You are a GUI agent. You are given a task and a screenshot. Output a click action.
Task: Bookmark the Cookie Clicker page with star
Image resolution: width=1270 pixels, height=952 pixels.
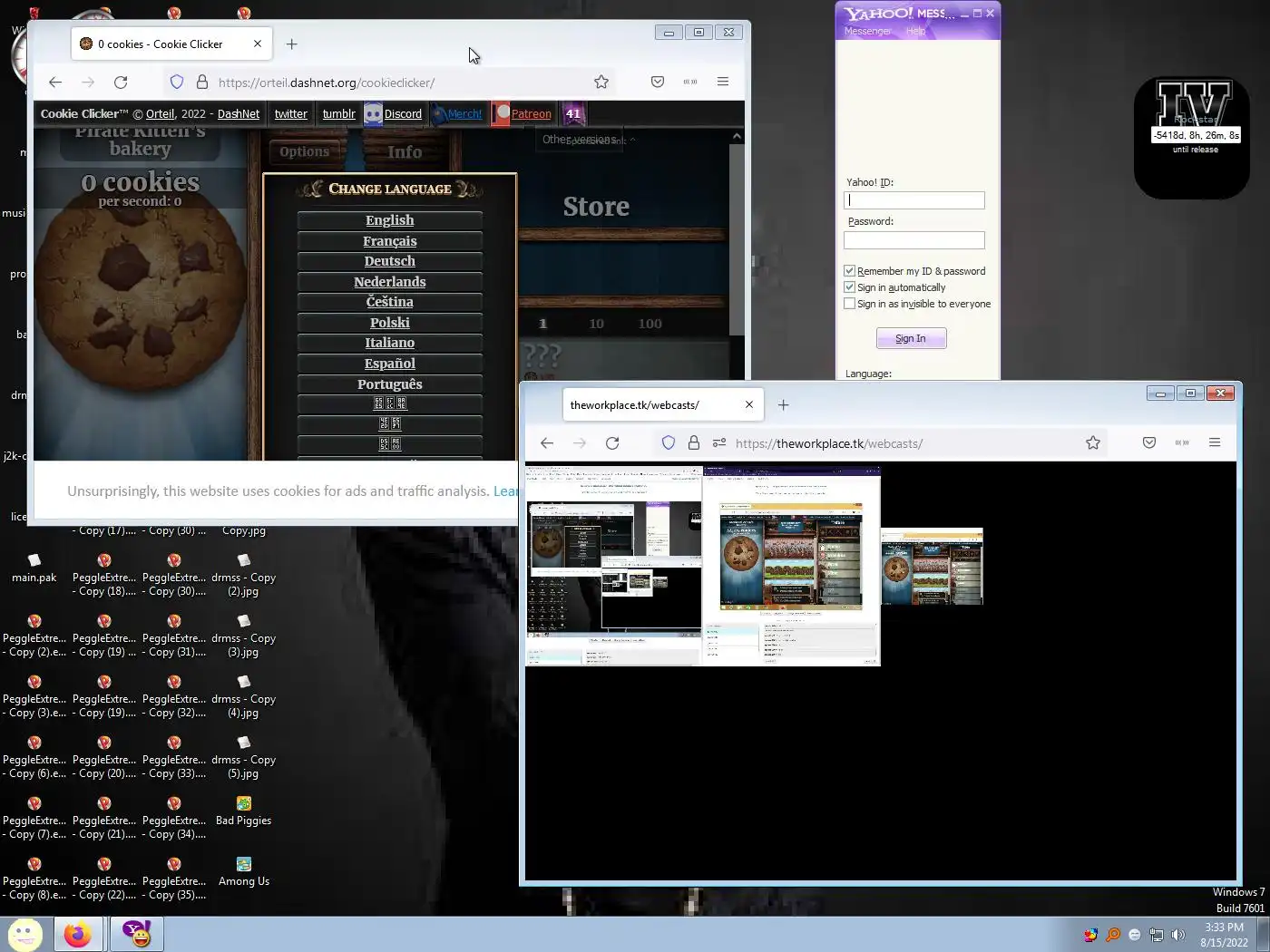(601, 83)
